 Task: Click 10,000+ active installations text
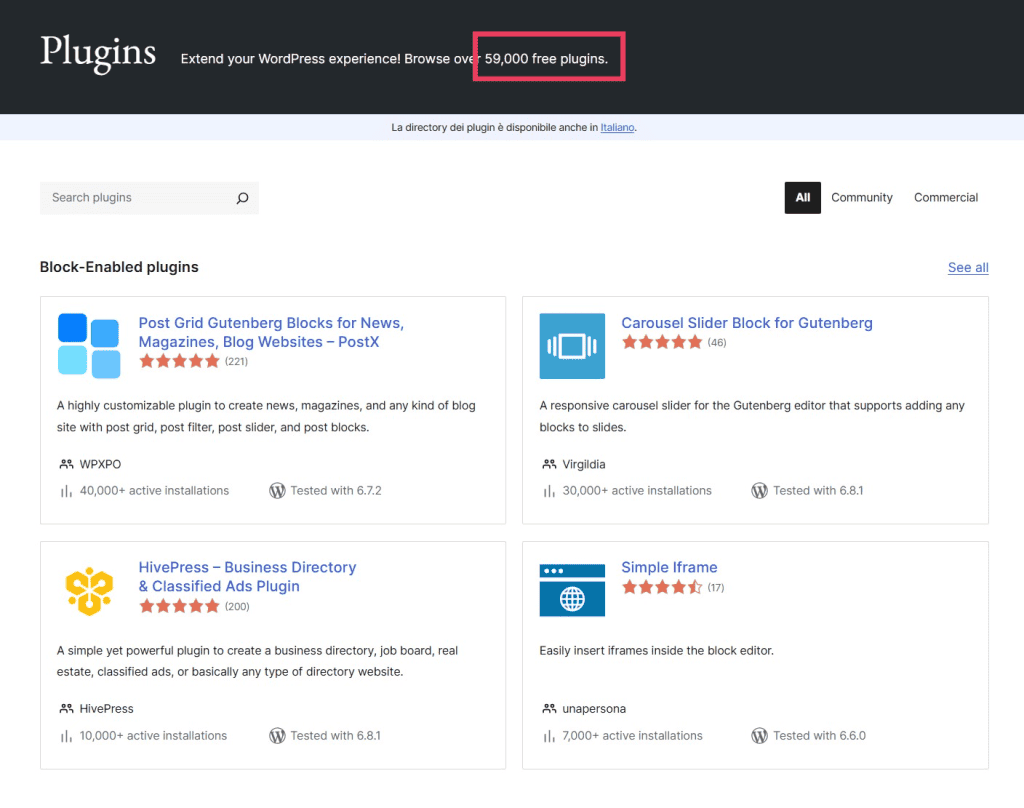pos(153,735)
